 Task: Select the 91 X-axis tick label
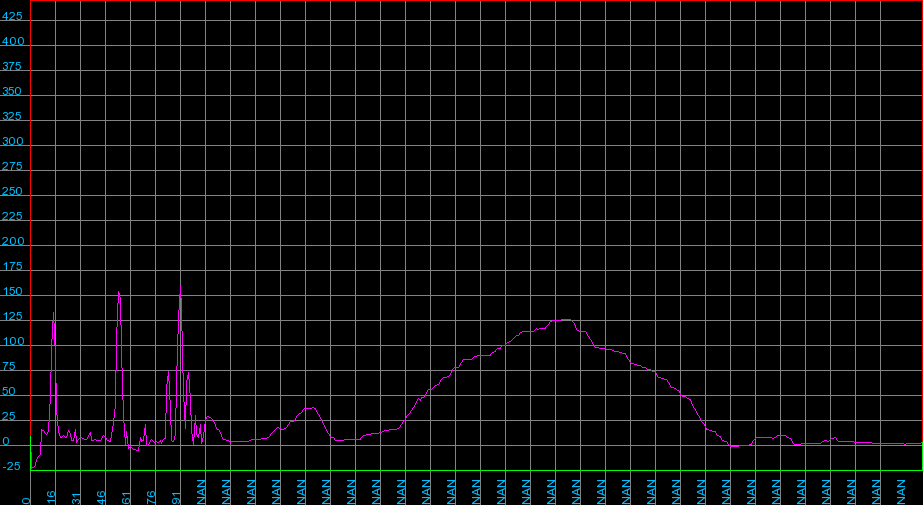[x=176, y=496]
